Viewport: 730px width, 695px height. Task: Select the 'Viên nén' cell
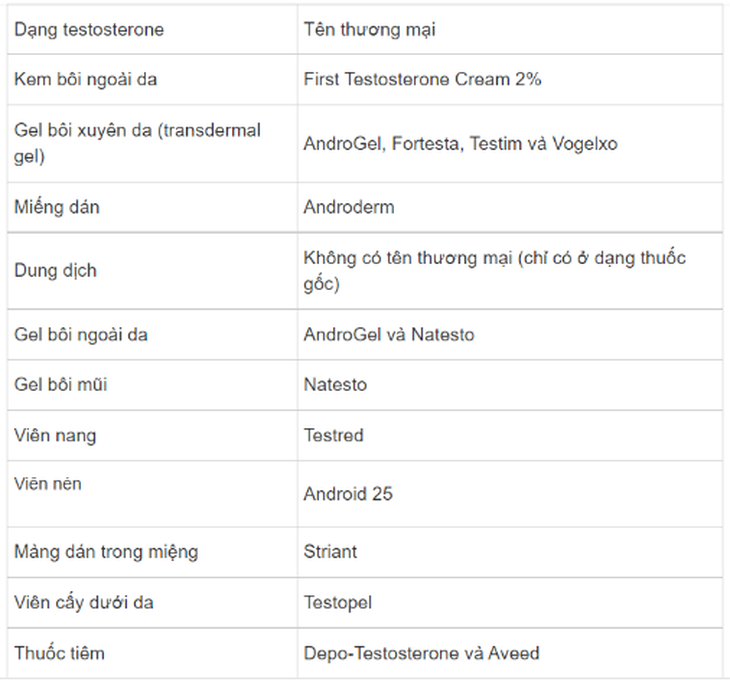click(152, 494)
